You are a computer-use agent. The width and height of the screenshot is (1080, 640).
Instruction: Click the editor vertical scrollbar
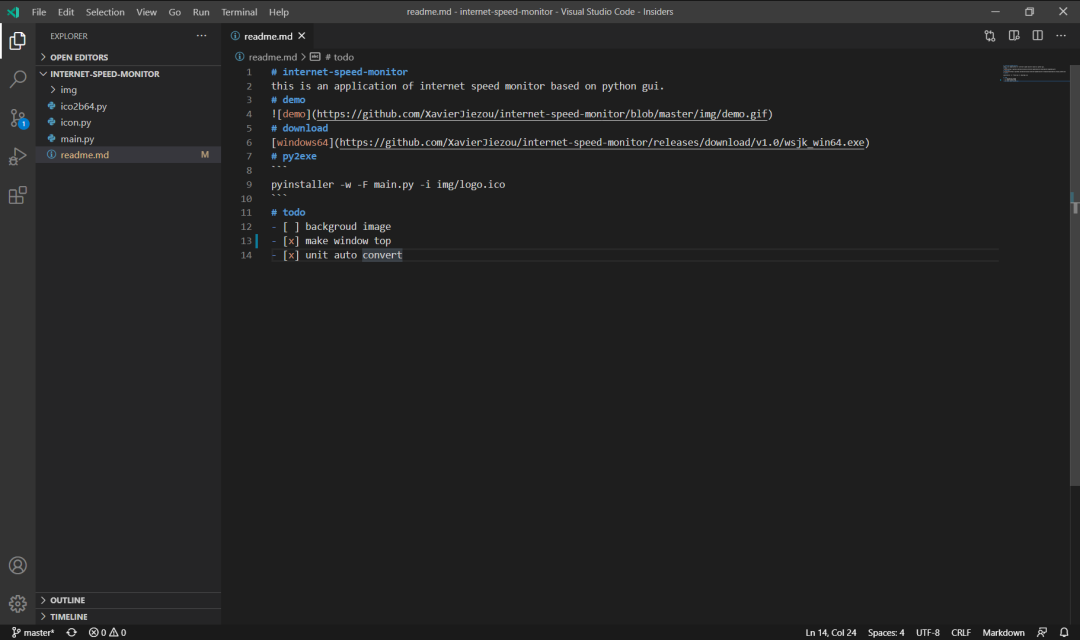[1074, 276]
